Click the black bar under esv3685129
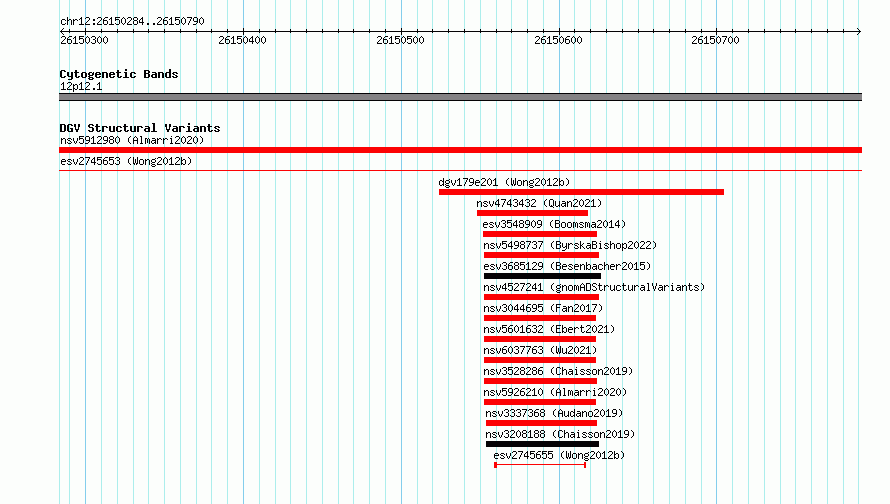The width and height of the screenshot is (890, 504). [542, 276]
